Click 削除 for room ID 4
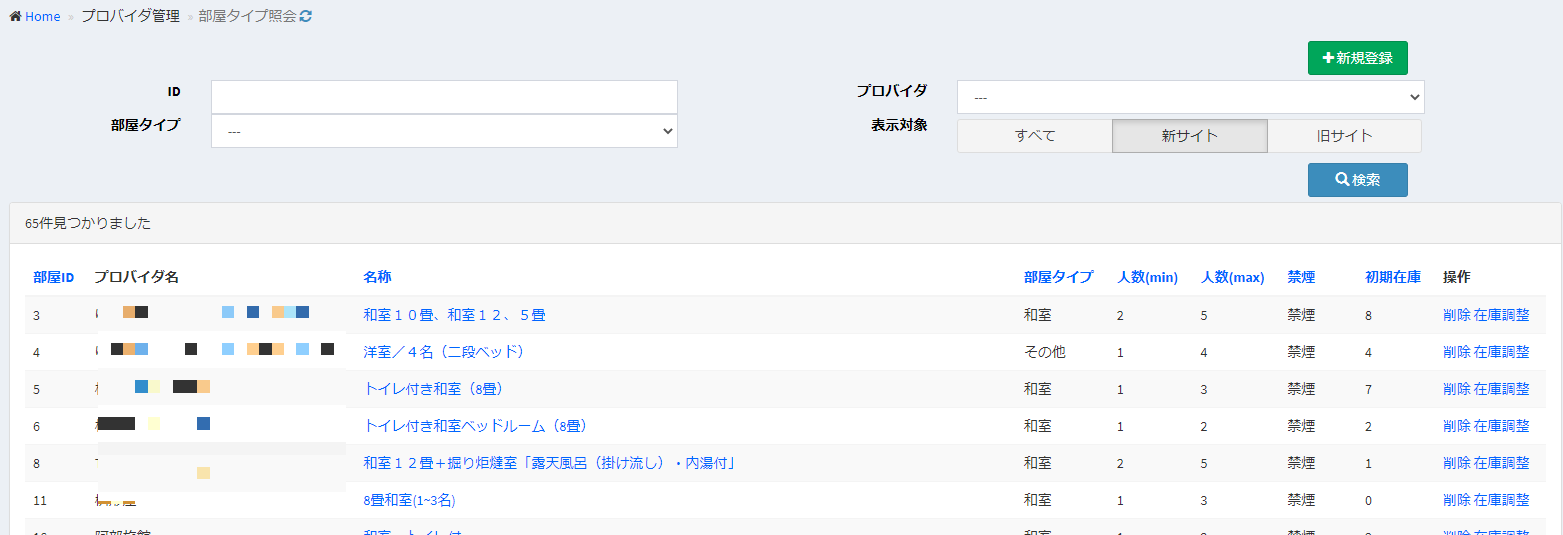Image resolution: width=1563 pixels, height=535 pixels. tap(1457, 352)
